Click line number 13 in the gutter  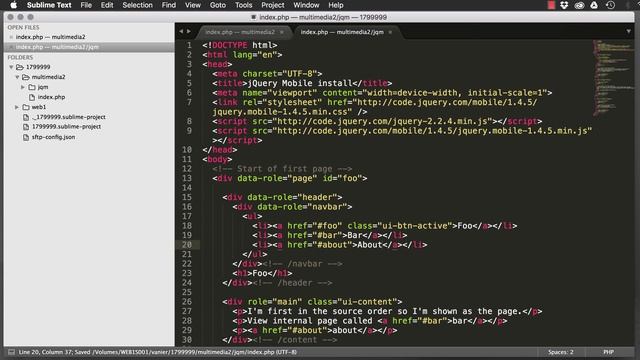pos(187,178)
